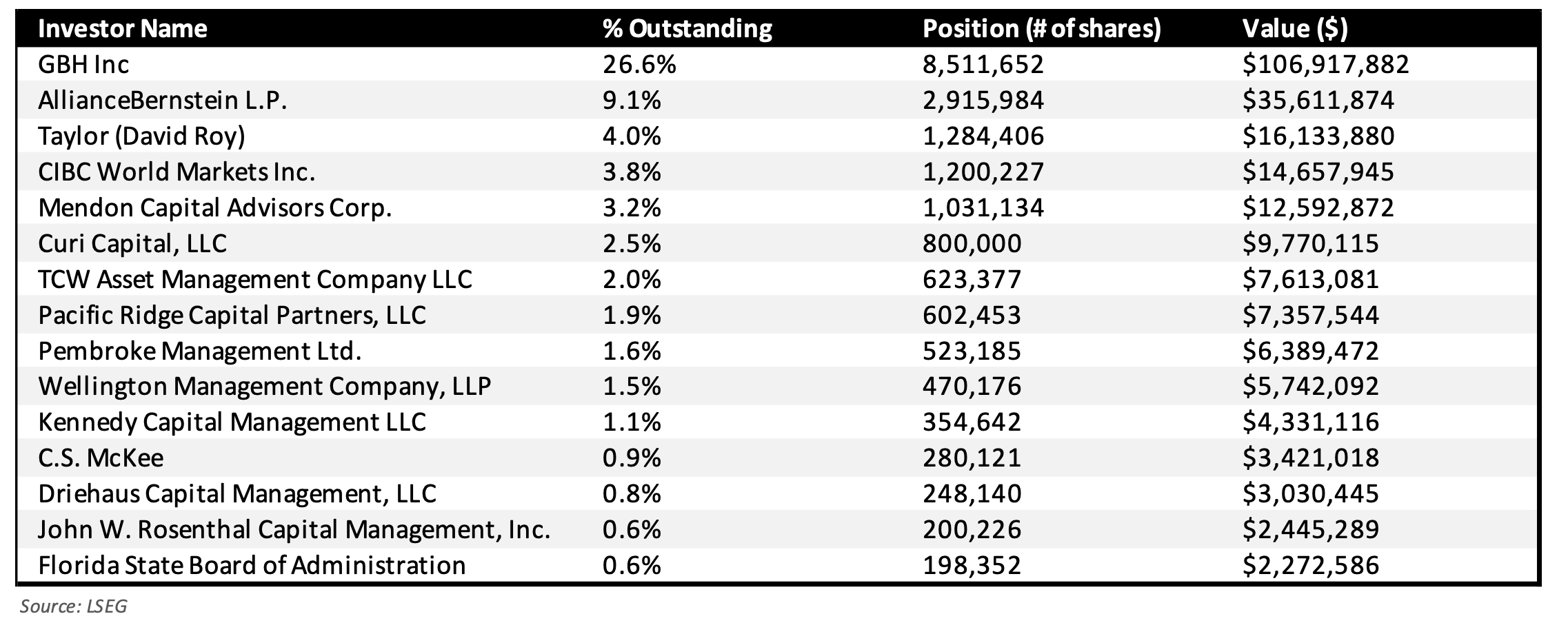
Task: Click Florida State Board of Administration
Action: (252, 565)
